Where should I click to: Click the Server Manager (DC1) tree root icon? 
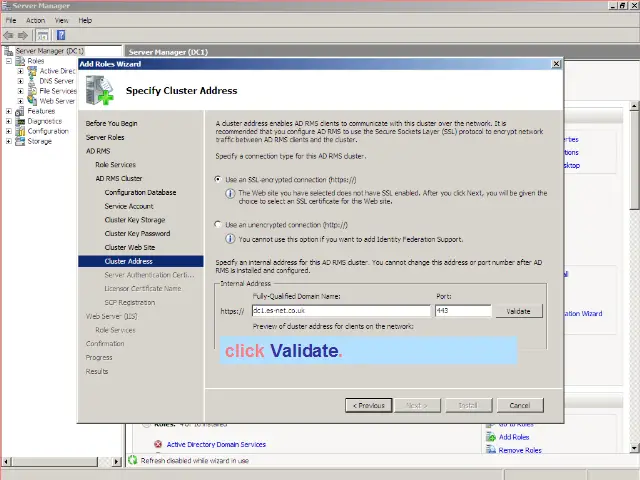point(9,51)
